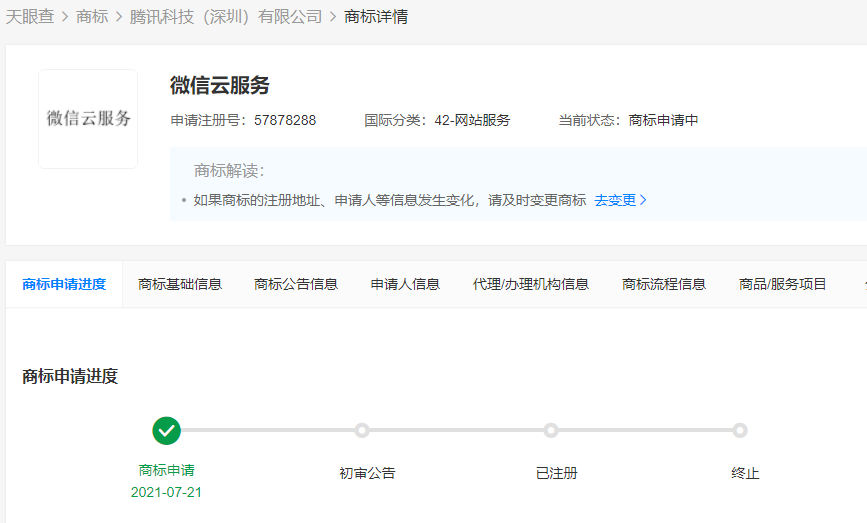This screenshot has height=523, width=867.
Task: Switch to 商标流程信息 tab
Action: coord(664,284)
